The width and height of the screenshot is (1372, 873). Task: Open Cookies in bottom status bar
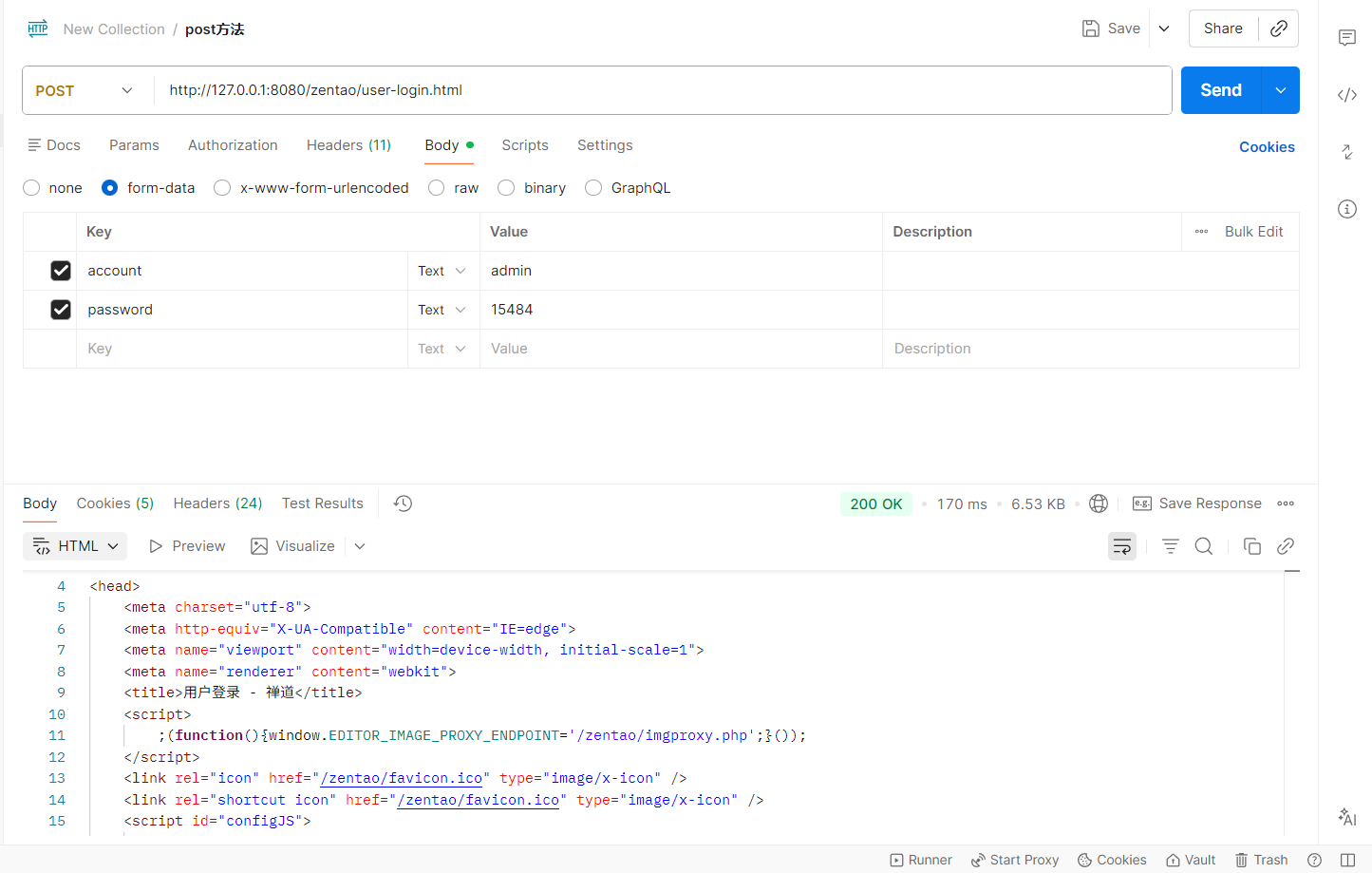[x=1112, y=860]
